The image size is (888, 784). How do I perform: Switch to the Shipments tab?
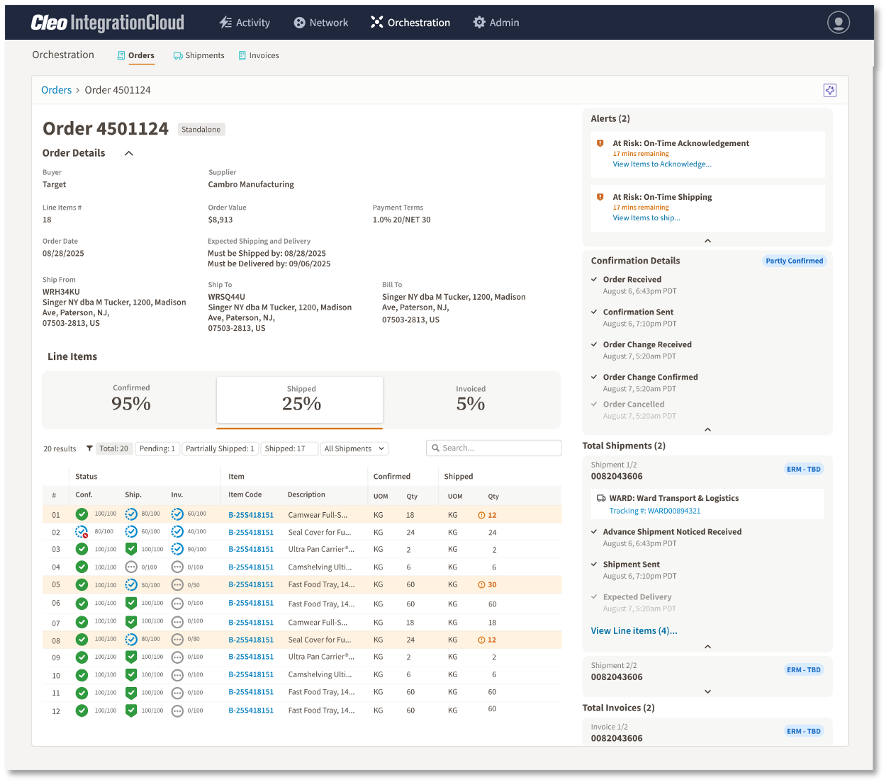[x=199, y=56]
